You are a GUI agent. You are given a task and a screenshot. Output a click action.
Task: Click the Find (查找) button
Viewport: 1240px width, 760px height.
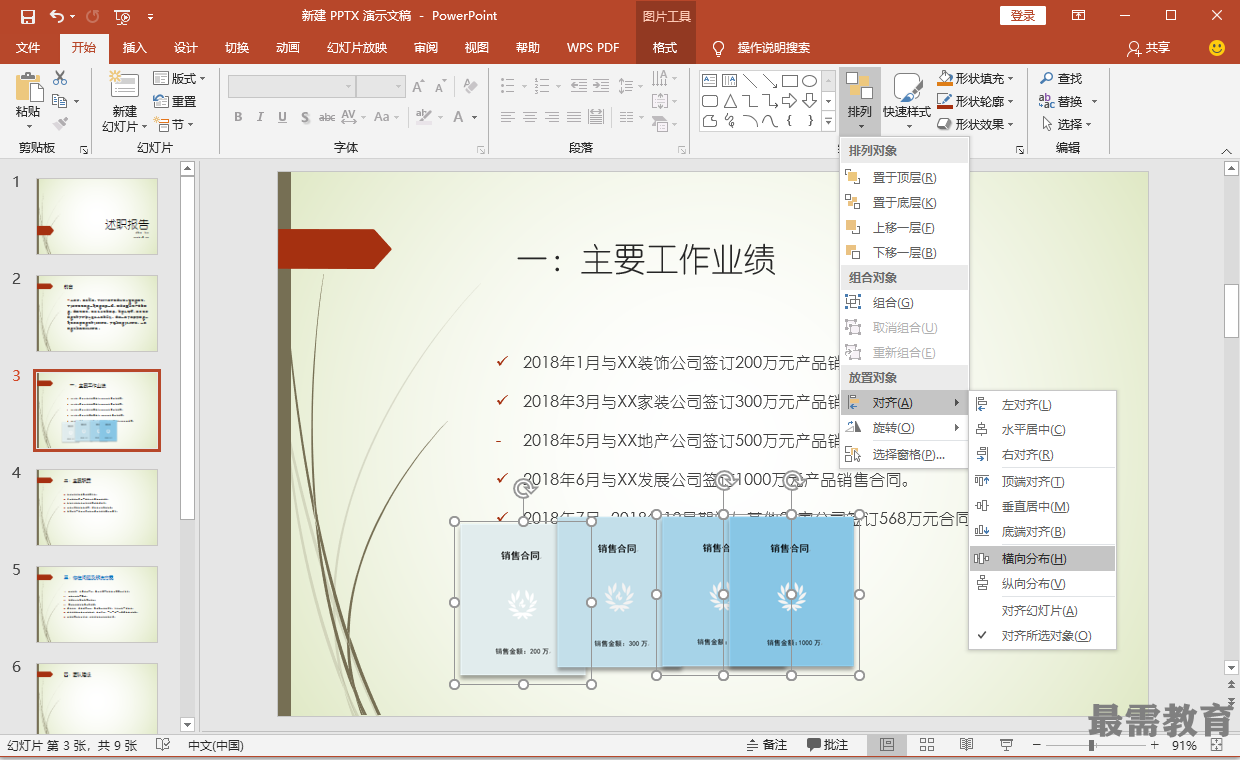tap(1061, 78)
